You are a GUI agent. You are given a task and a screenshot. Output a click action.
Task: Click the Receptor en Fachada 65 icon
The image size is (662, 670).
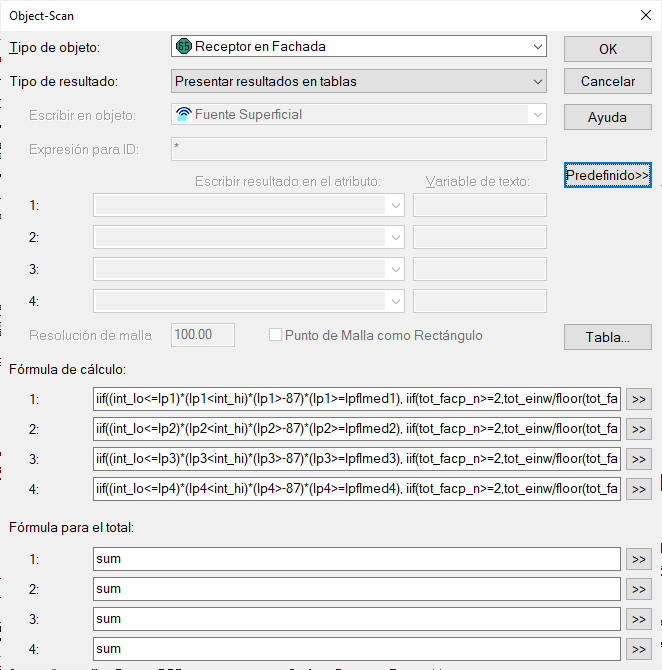(x=184, y=46)
